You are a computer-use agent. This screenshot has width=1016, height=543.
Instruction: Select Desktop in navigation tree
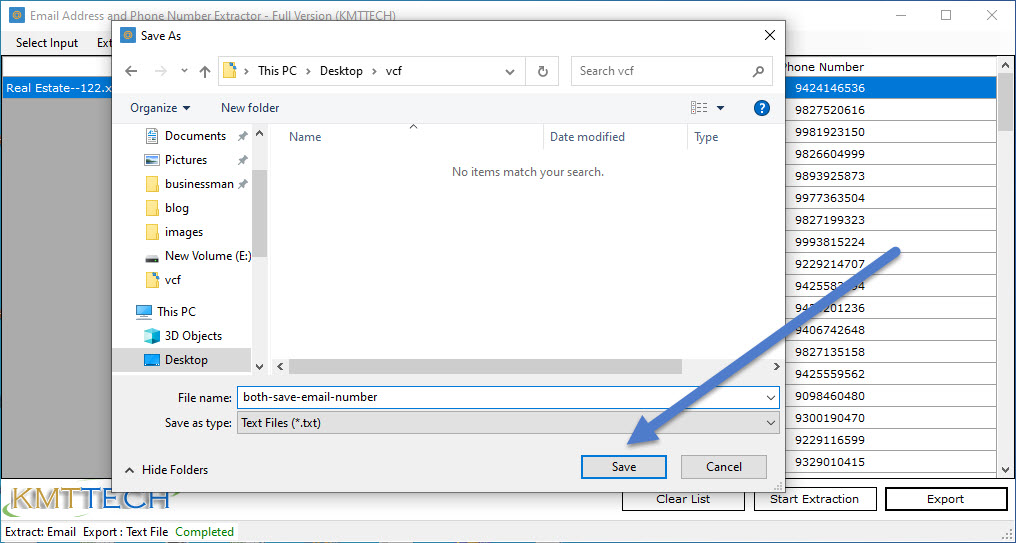click(x=186, y=360)
